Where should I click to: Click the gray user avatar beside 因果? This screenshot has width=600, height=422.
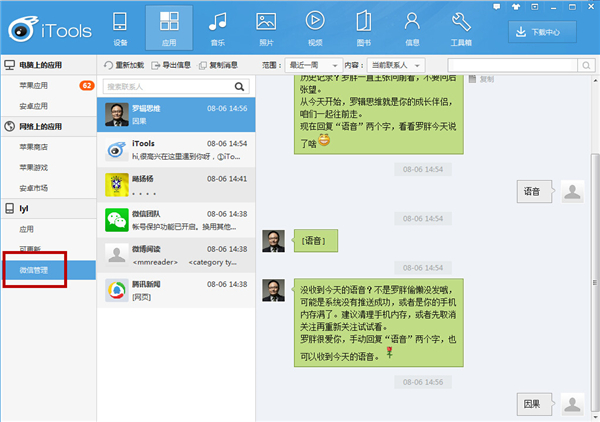pyautogui.click(x=572, y=404)
